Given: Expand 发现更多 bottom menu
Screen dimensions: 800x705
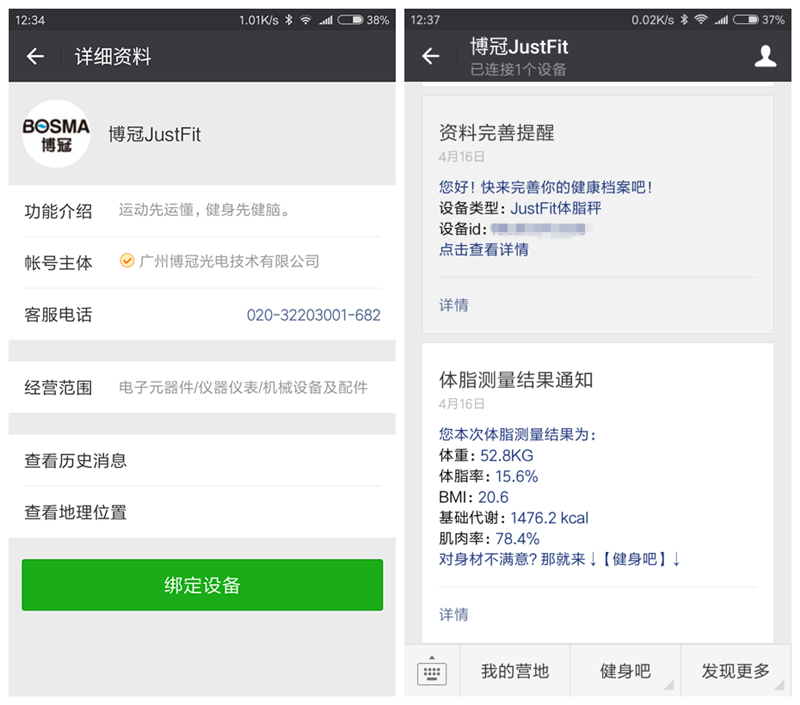Looking at the screenshot, I should (736, 671).
